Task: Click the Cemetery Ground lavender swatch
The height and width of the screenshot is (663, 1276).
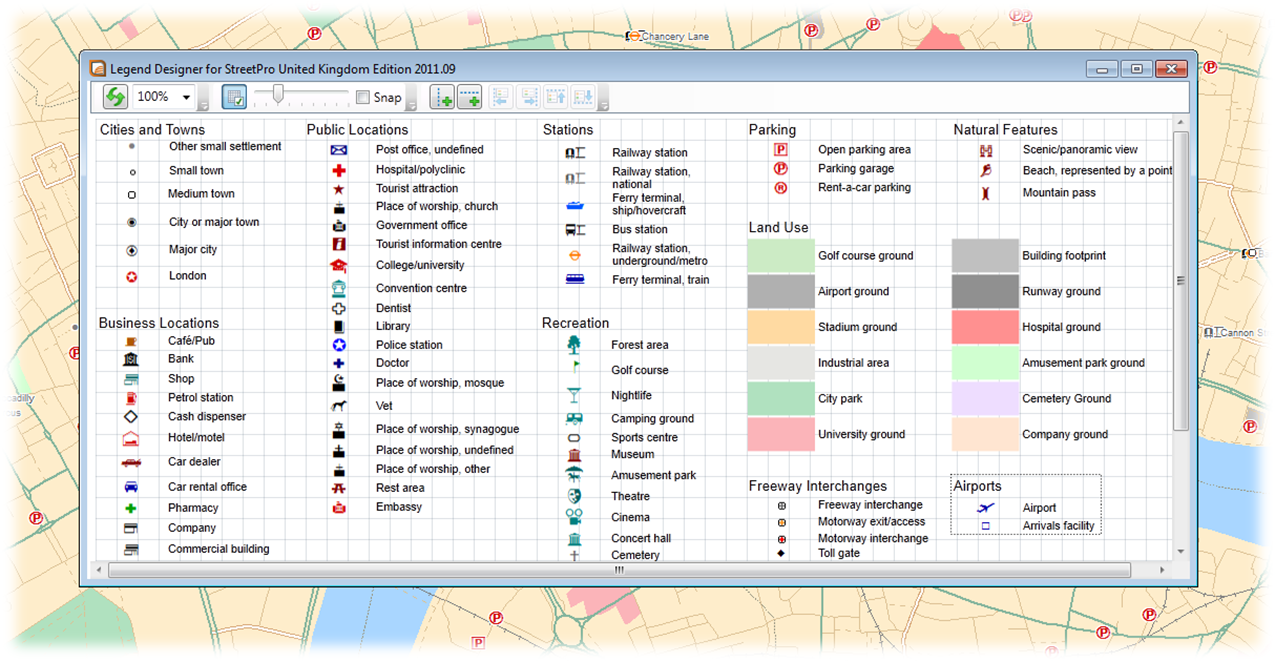Action: (x=985, y=398)
